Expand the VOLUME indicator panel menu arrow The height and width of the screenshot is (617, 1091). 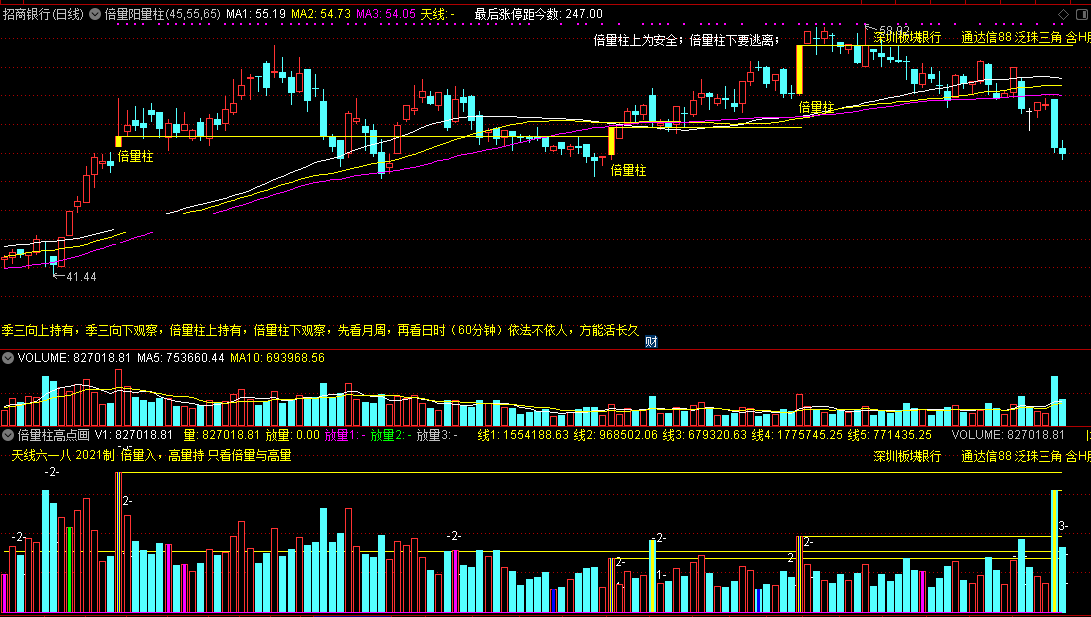click(x=8, y=358)
